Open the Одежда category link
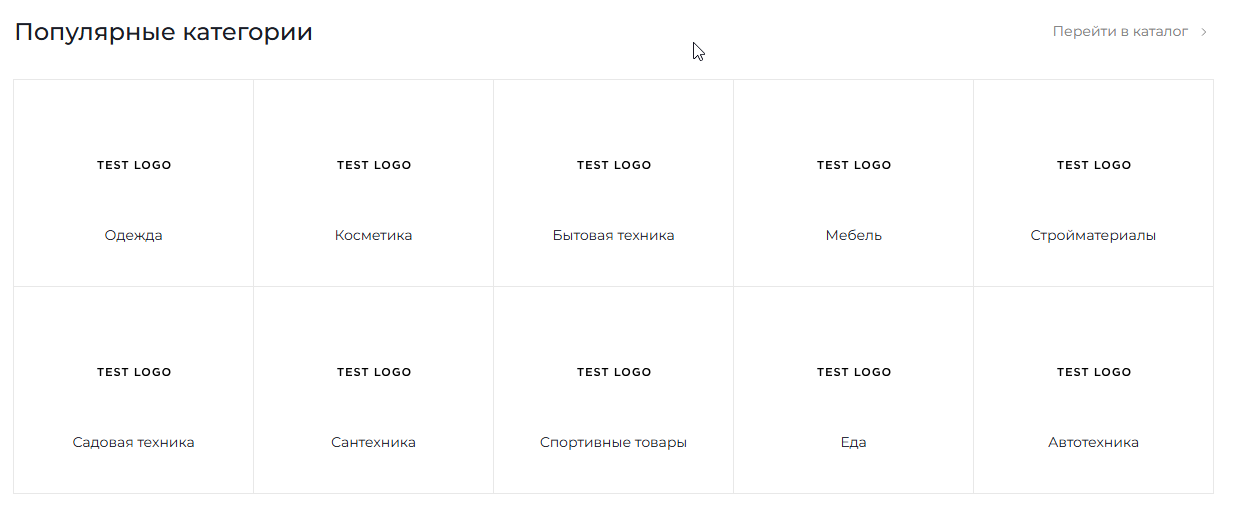1237x515 pixels. (x=133, y=236)
